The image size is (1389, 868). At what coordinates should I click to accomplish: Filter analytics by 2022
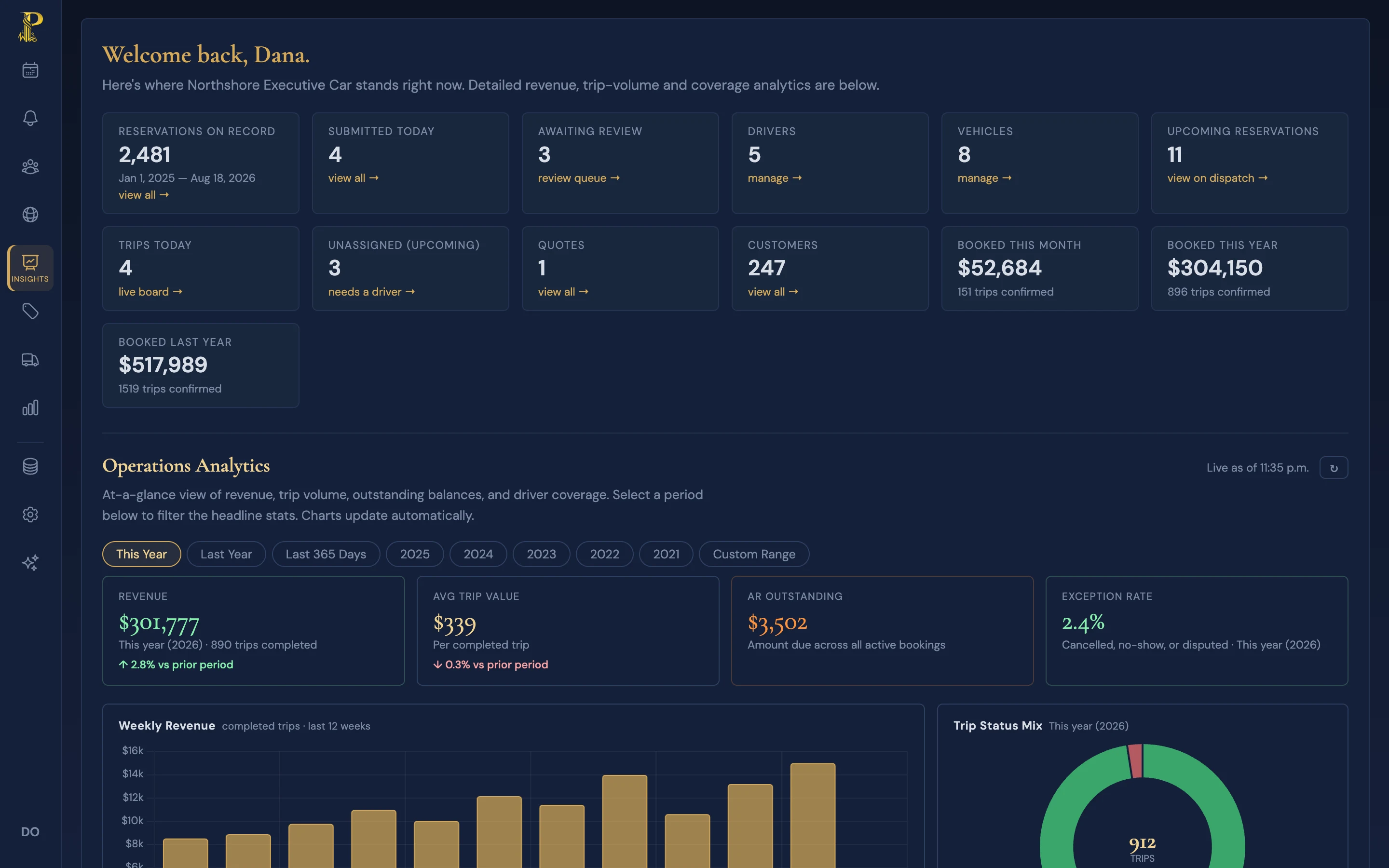pos(604,554)
